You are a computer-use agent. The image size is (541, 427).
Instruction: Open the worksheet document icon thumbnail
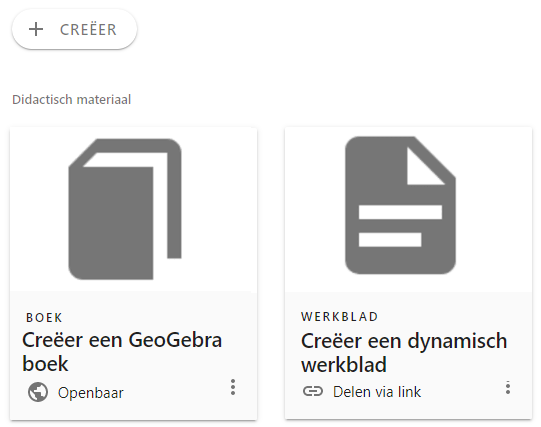[x=400, y=205]
